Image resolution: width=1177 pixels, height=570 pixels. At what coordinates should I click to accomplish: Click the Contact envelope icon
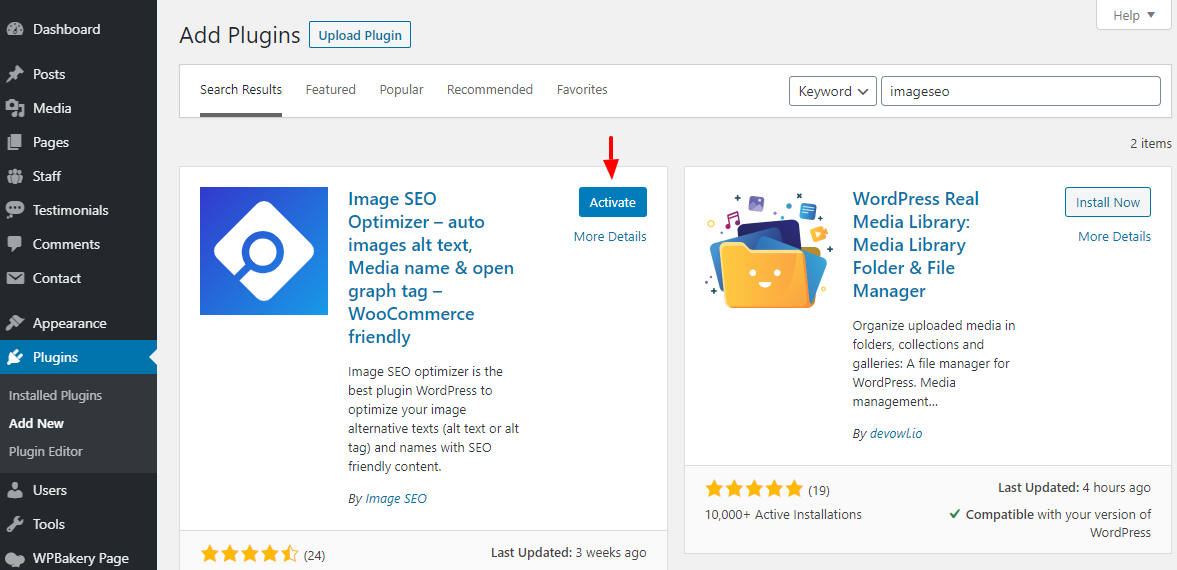[x=14, y=278]
